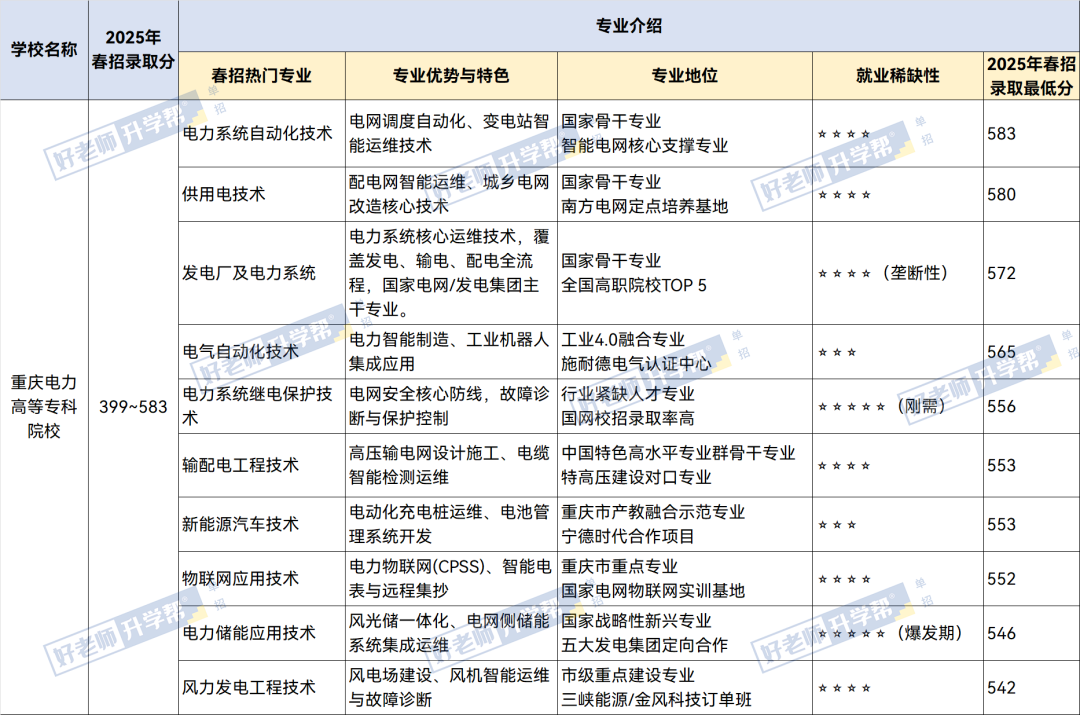Click the star rating for 电力系统自动化技术
This screenshot has height=715, width=1080.
843,135
